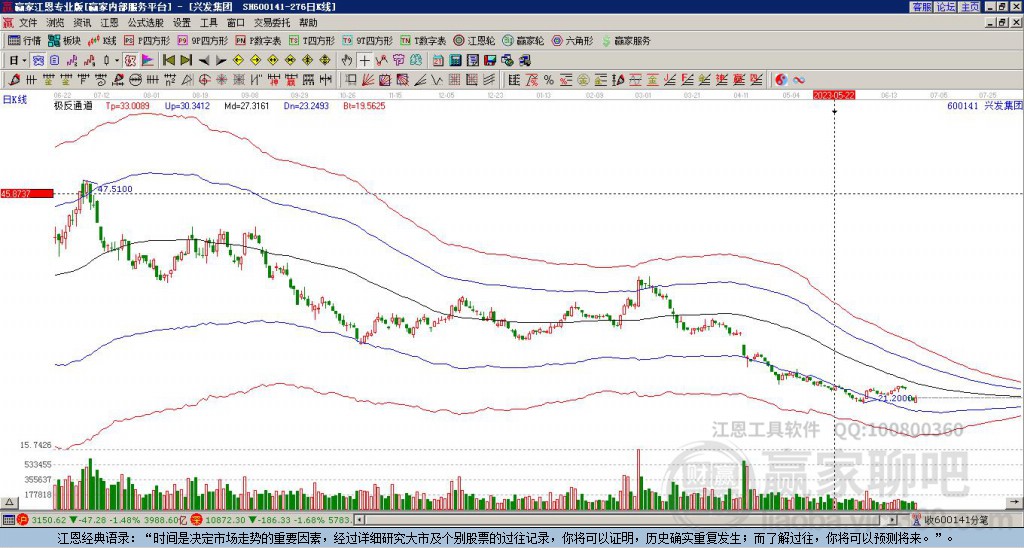Click the 客服 customer service button
This screenshot has width=1024, height=548.
922,7
